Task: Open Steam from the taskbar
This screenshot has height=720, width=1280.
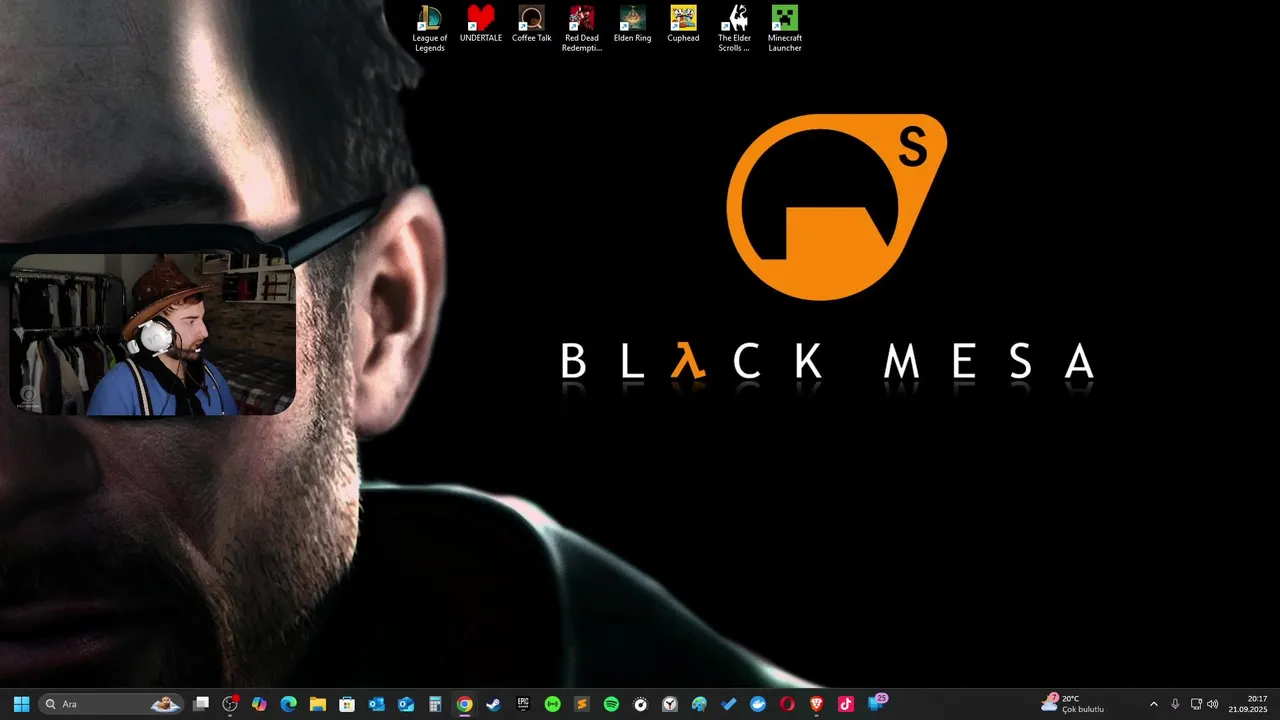Action: (494, 704)
